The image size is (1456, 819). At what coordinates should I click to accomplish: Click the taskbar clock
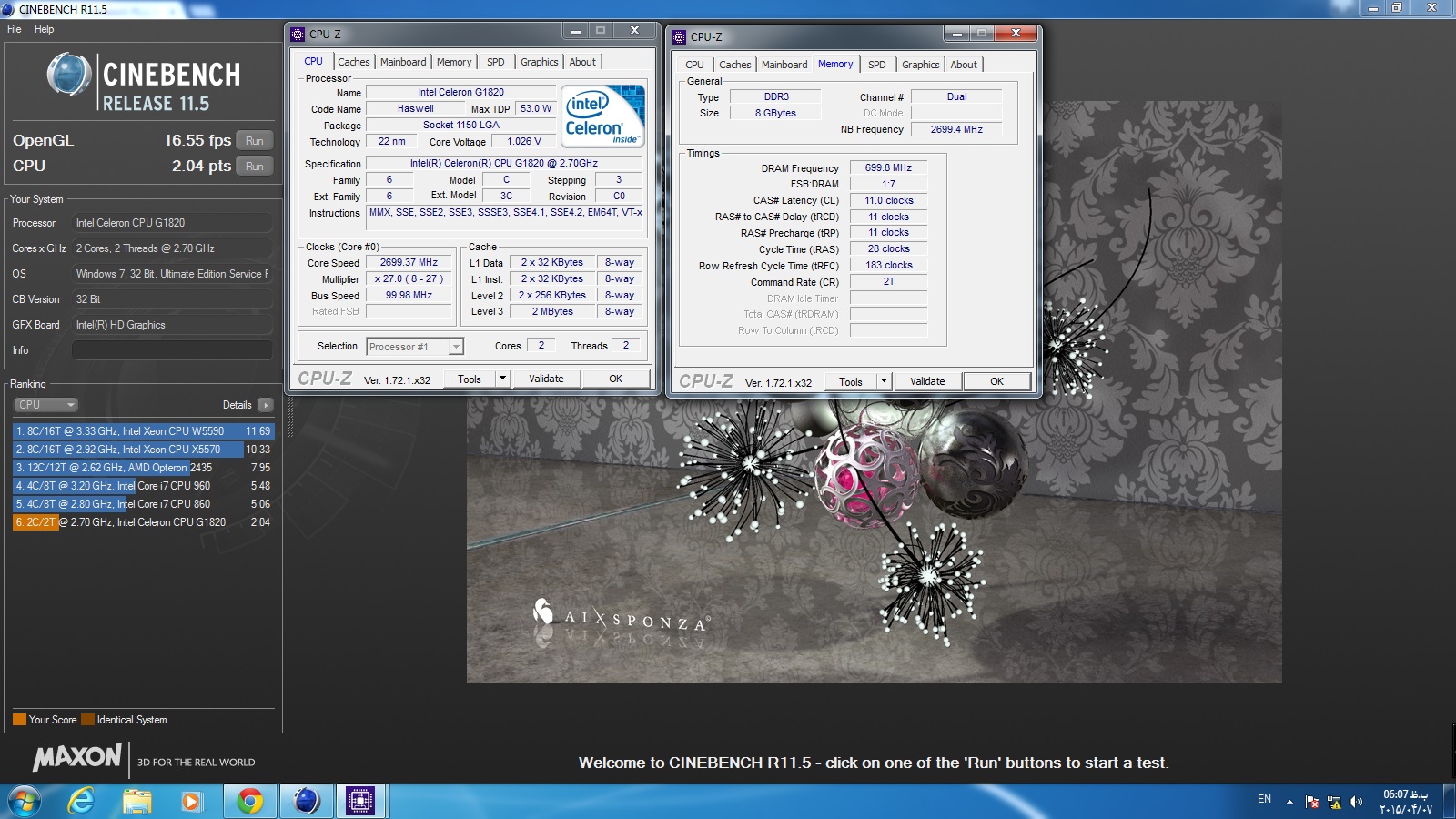pyautogui.click(x=1406, y=802)
